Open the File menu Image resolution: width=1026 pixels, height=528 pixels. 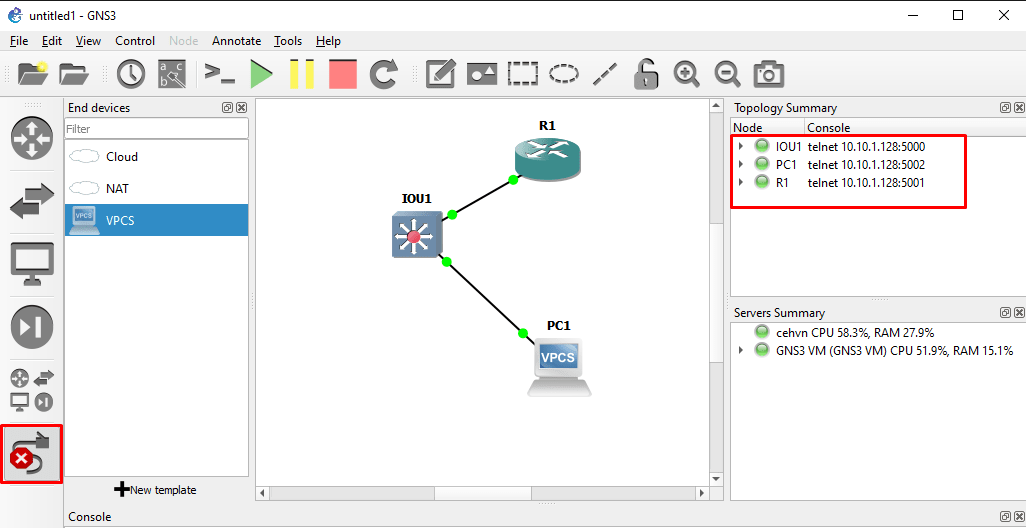(19, 41)
